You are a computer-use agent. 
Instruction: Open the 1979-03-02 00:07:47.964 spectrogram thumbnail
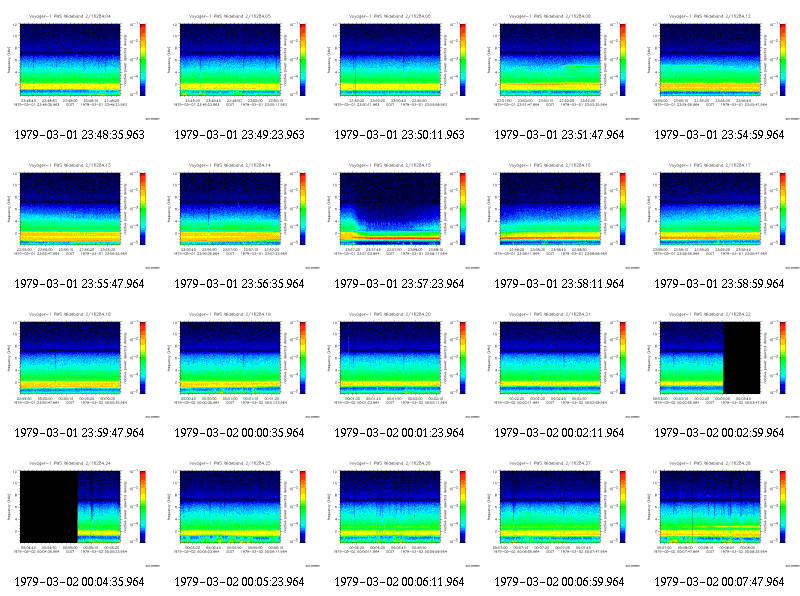coord(720,513)
